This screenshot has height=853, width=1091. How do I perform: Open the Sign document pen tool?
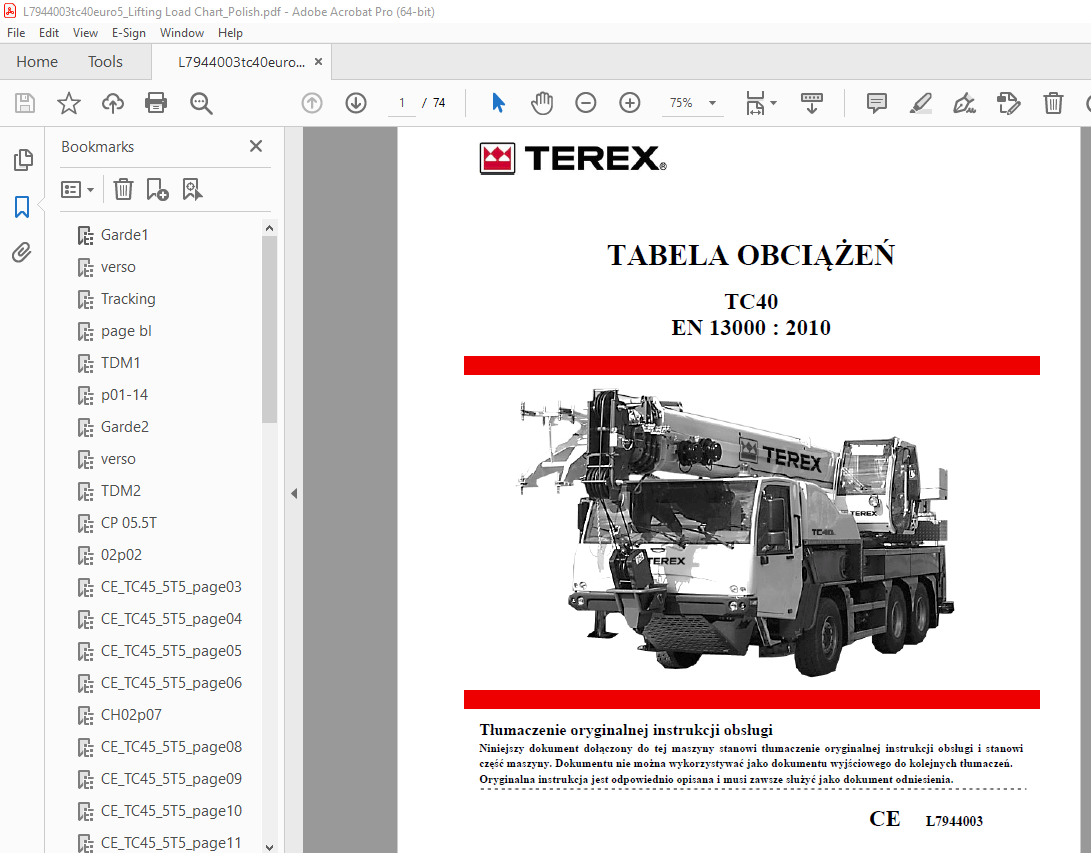[964, 104]
